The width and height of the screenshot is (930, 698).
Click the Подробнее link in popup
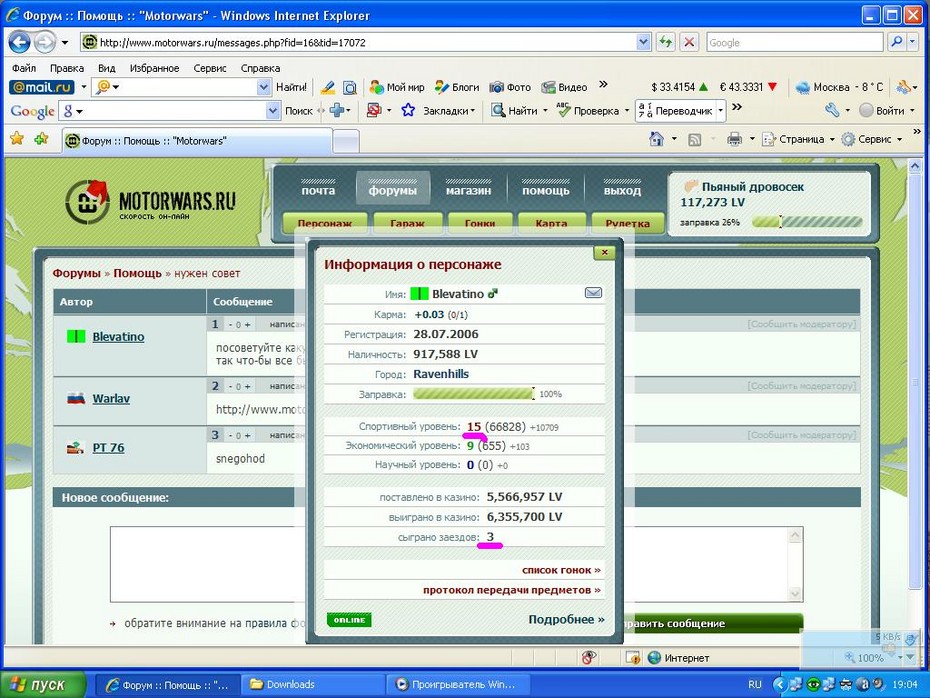(566, 619)
